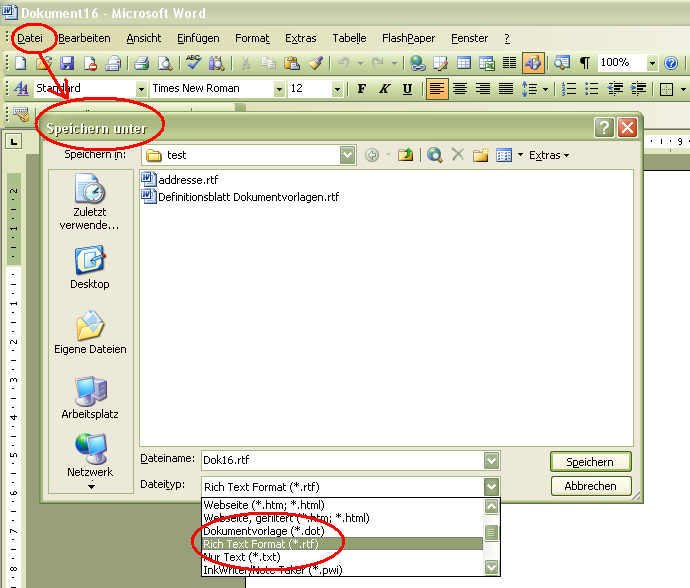Open the Datei menu
Screen dimensions: 690x588
click(30, 38)
